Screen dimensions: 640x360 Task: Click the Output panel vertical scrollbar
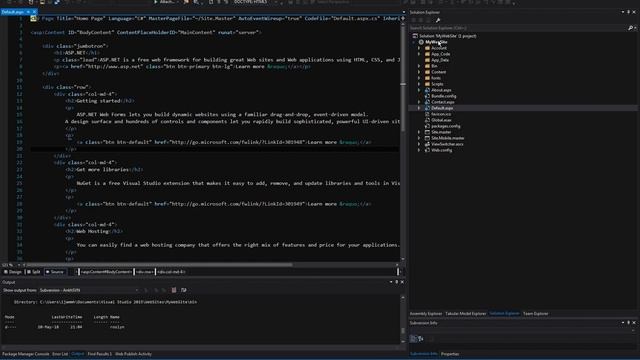click(403, 320)
